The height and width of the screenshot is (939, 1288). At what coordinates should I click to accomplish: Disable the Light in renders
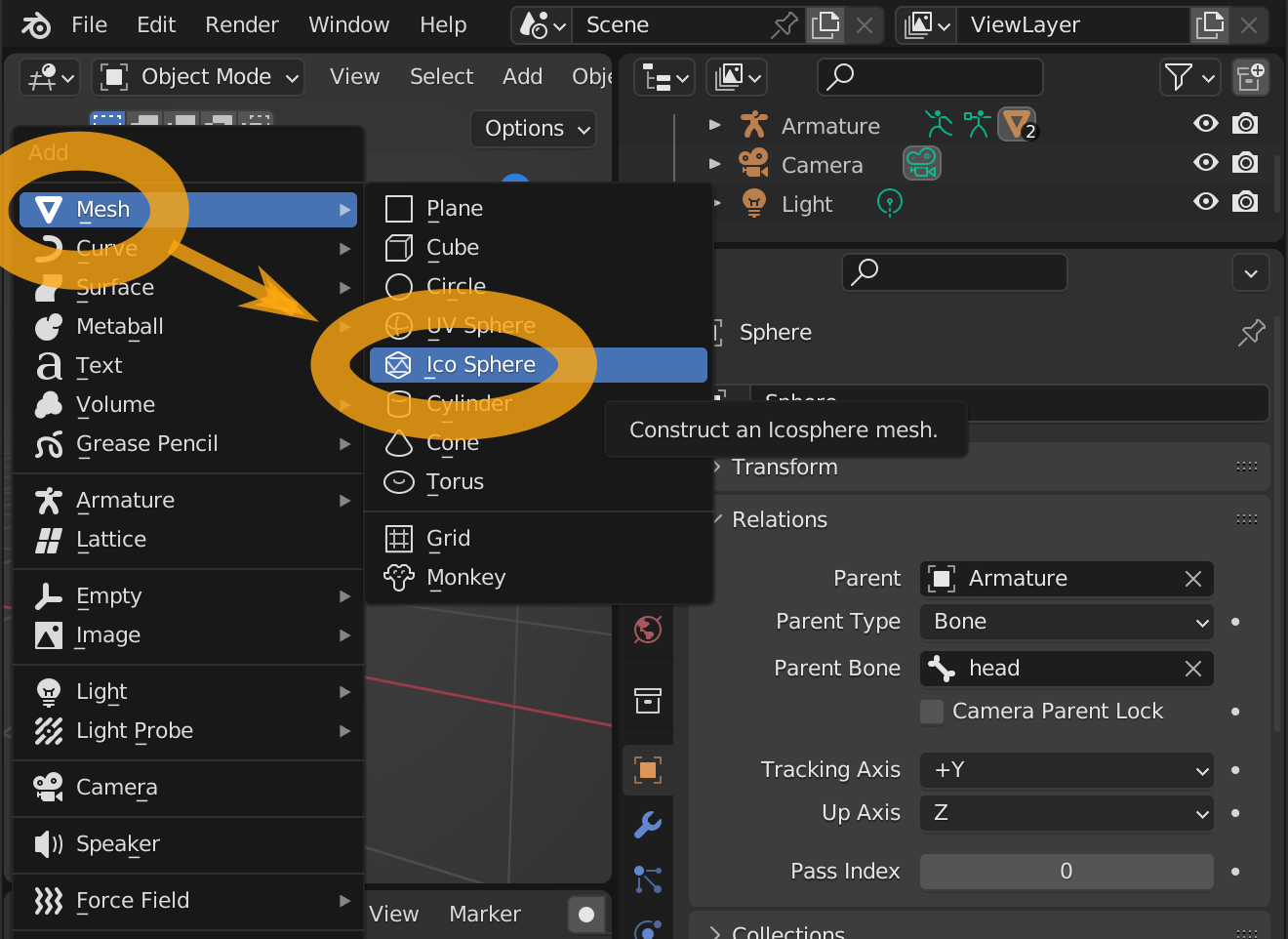coord(1245,202)
